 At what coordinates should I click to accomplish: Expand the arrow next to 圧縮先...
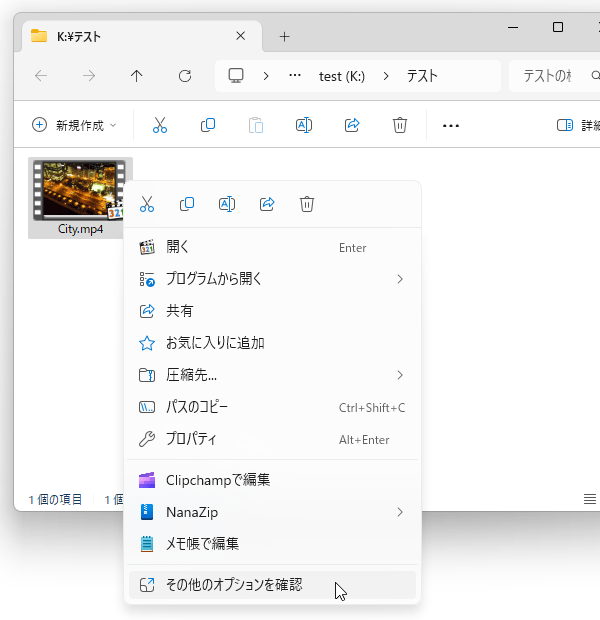point(400,375)
